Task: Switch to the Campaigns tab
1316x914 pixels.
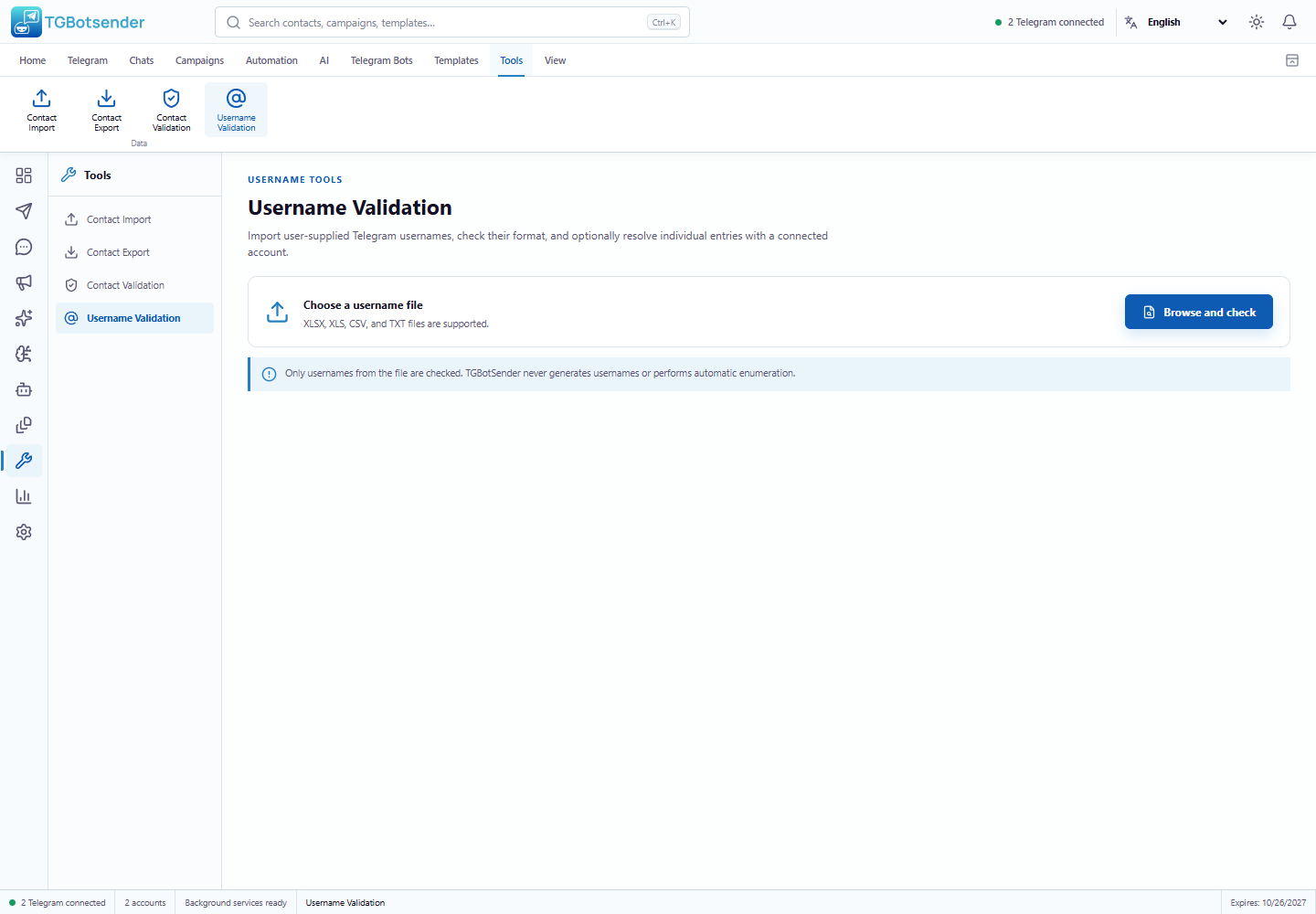Action: tap(199, 60)
